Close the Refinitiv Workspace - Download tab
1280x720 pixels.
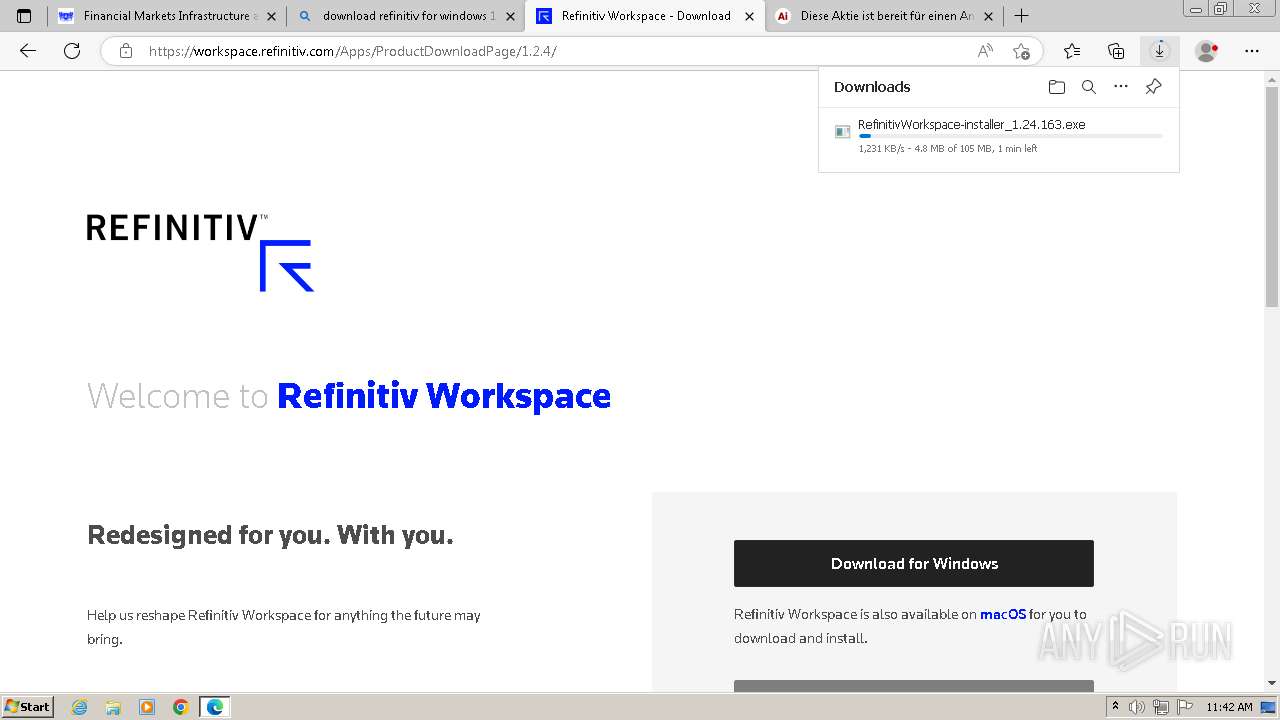(749, 16)
